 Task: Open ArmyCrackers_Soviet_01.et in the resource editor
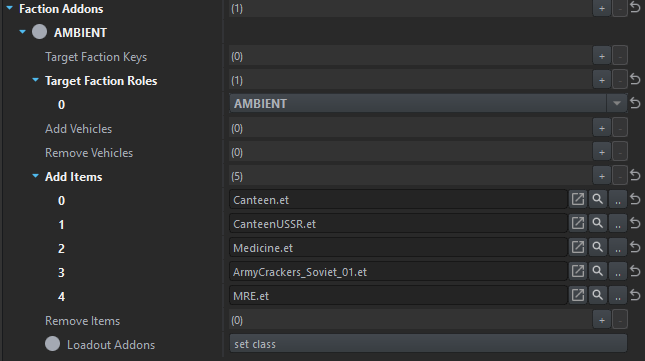point(578,271)
